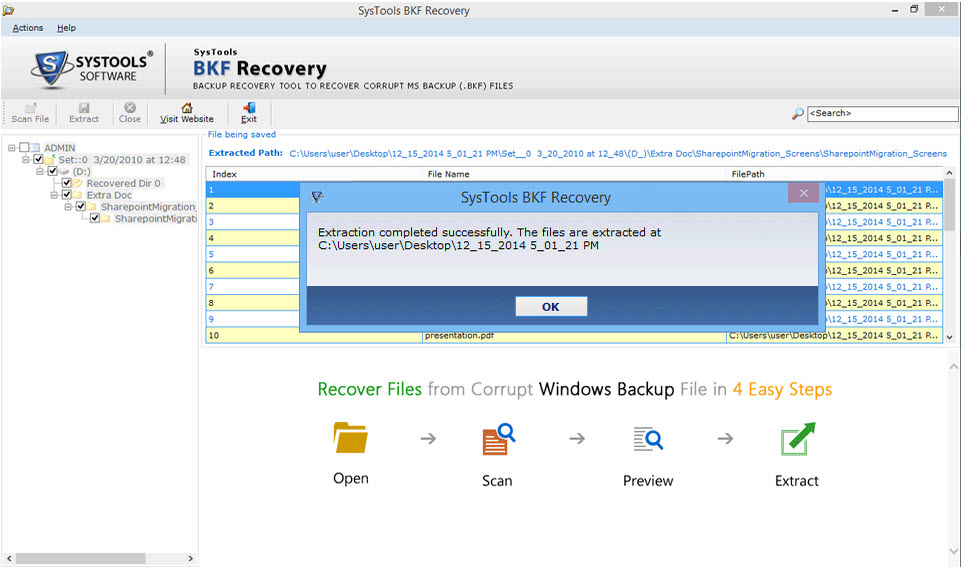
Task: Toggle the Set::0 3/20/2010 checkbox
Action: tap(38, 159)
